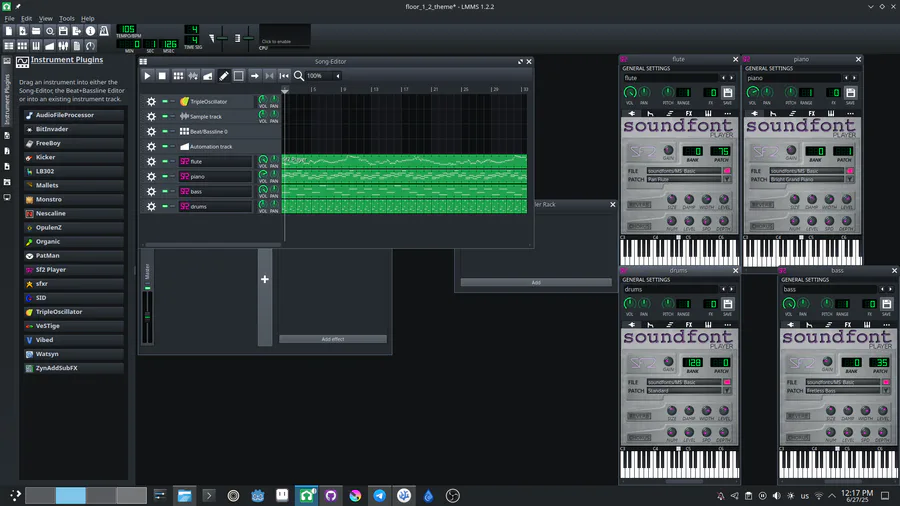Show the FX Mixer with faders icon
The height and width of the screenshot is (506, 900).
[63, 45]
